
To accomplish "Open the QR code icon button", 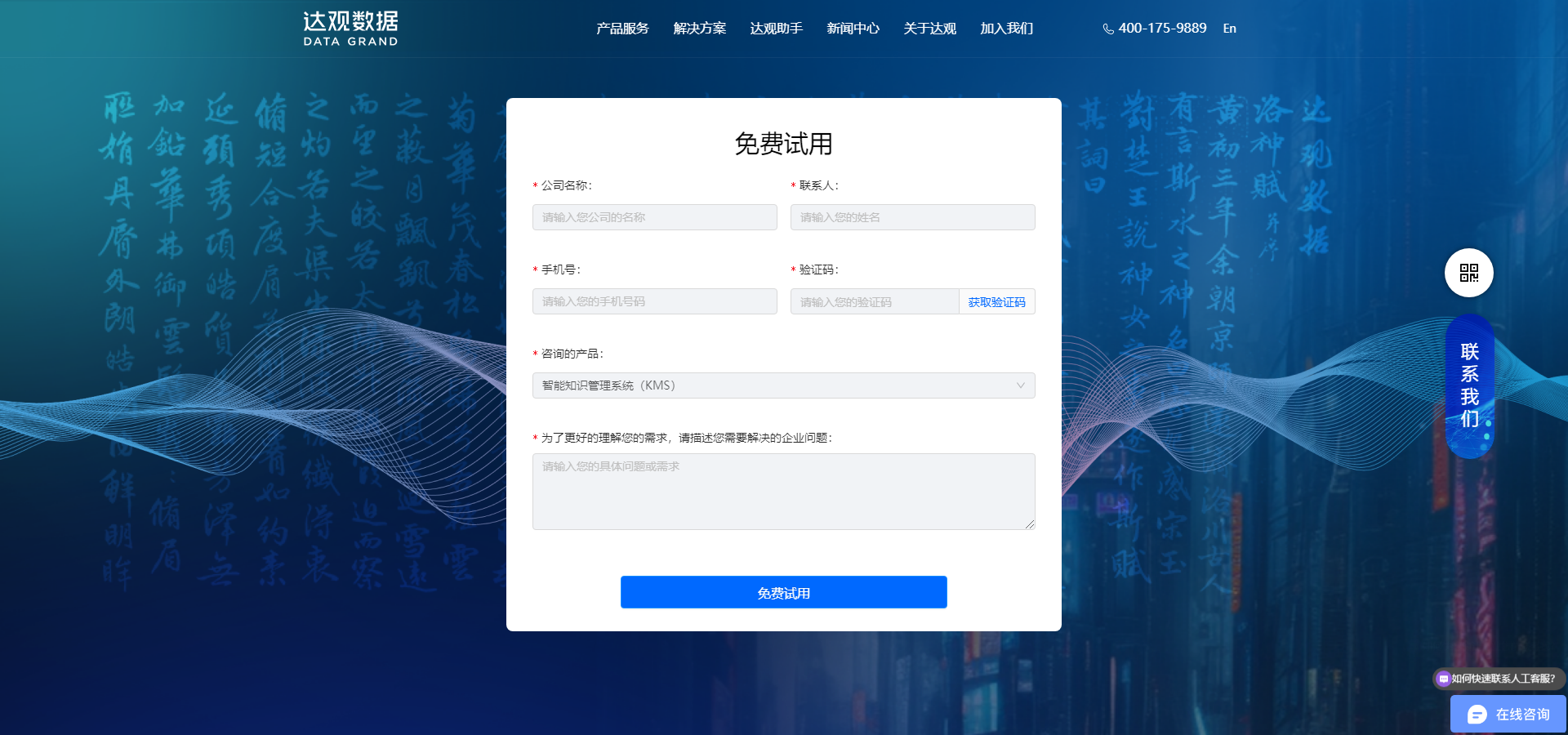I will point(1468,273).
